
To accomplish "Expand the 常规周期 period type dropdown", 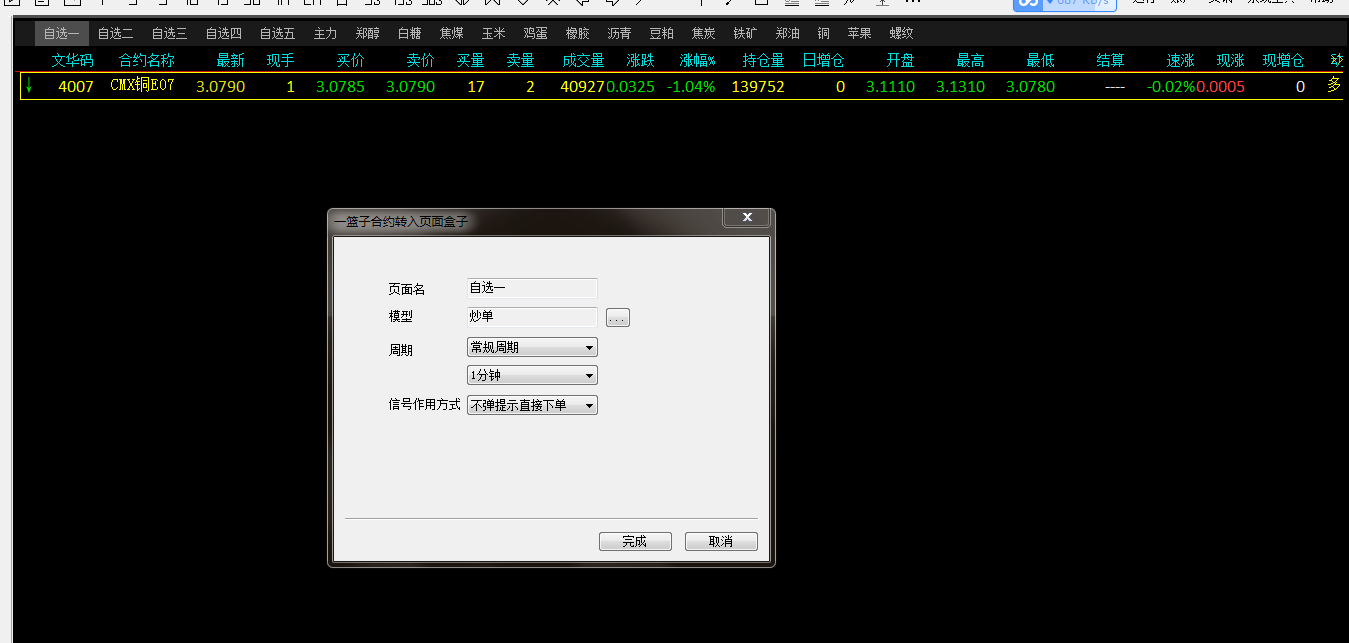I will [532, 348].
